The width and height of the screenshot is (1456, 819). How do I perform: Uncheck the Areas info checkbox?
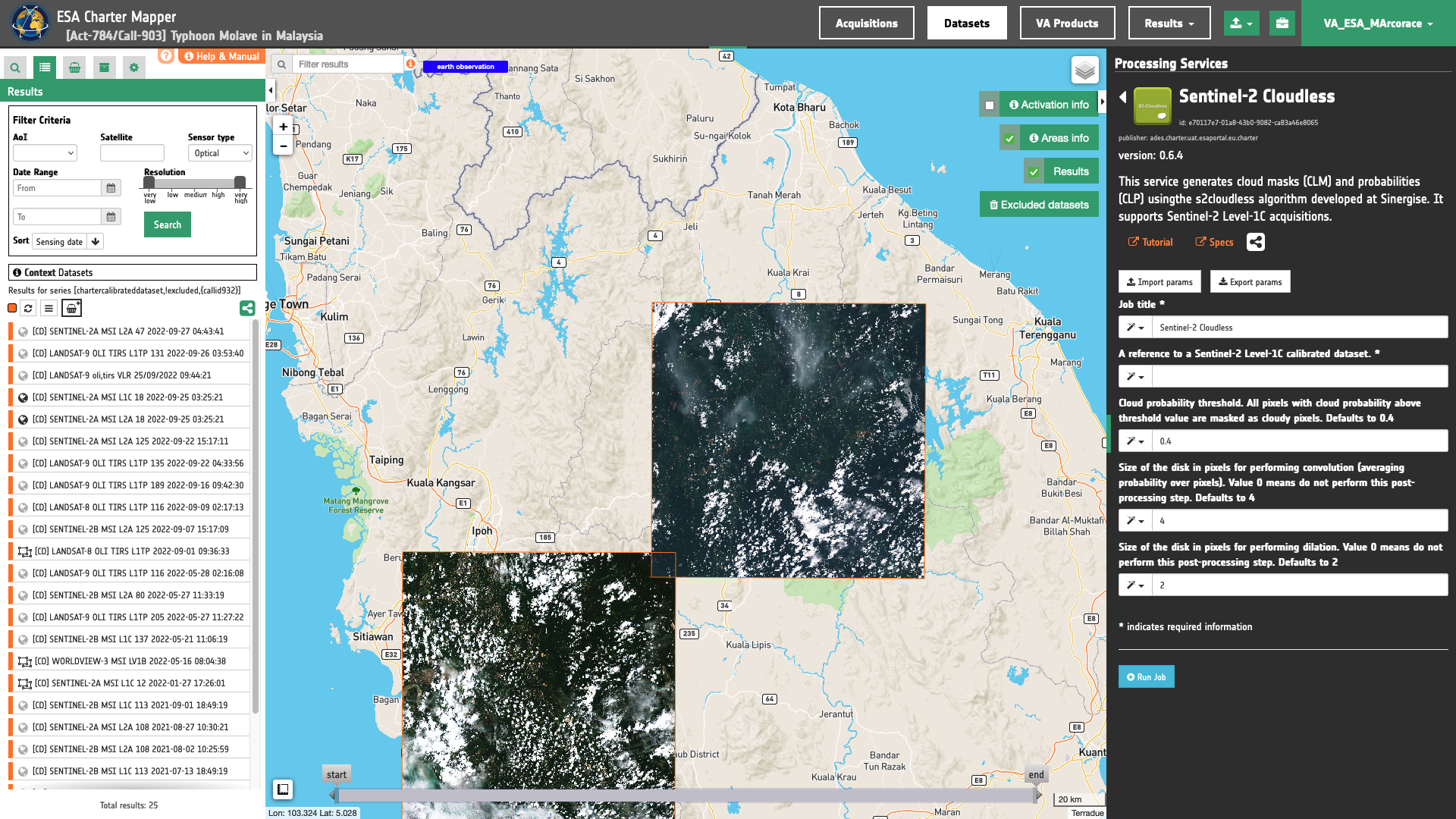pyautogui.click(x=1009, y=139)
